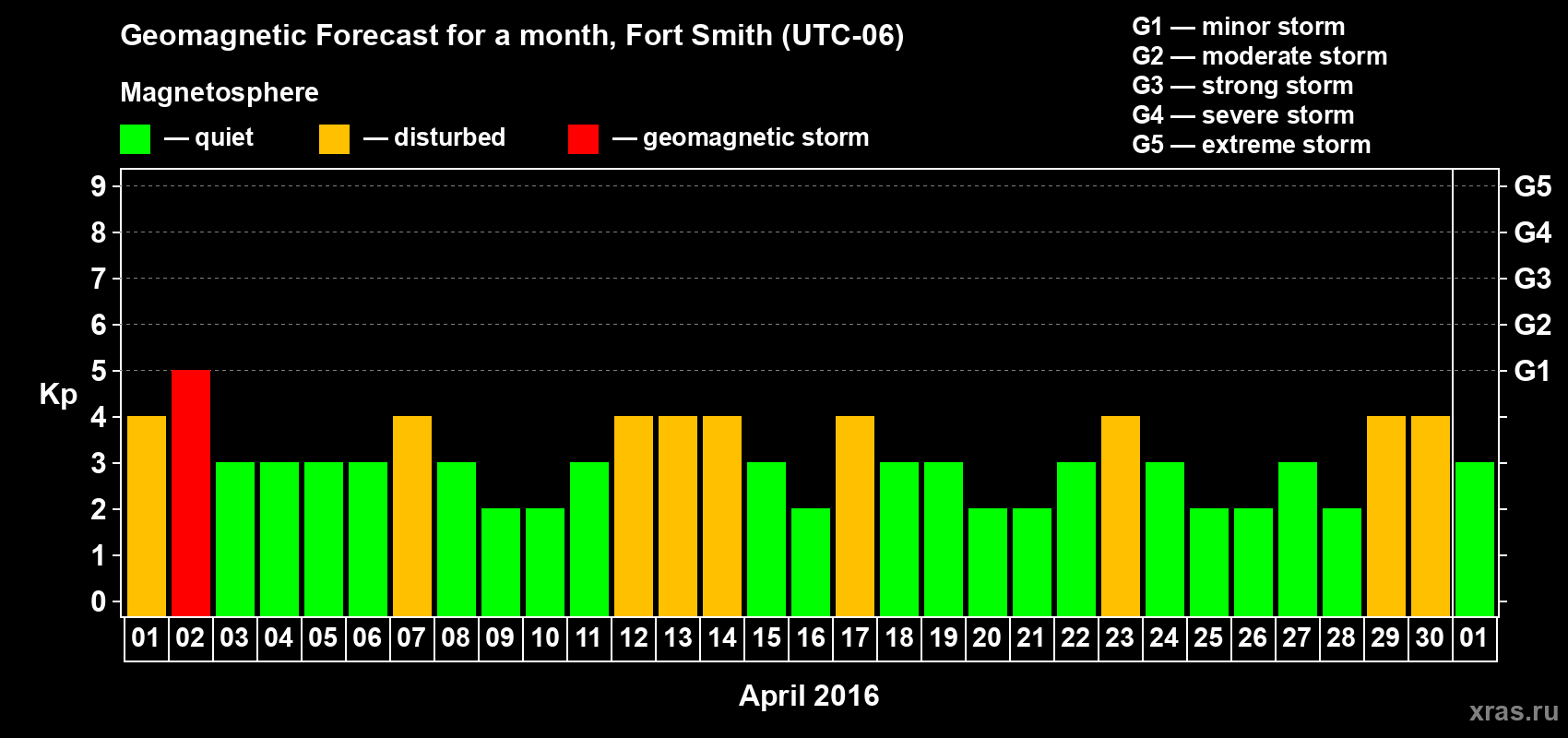The height and width of the screenshot is (738, 1568).
Task: Click the date label 27 on axis
Action: coord(1297,638)
